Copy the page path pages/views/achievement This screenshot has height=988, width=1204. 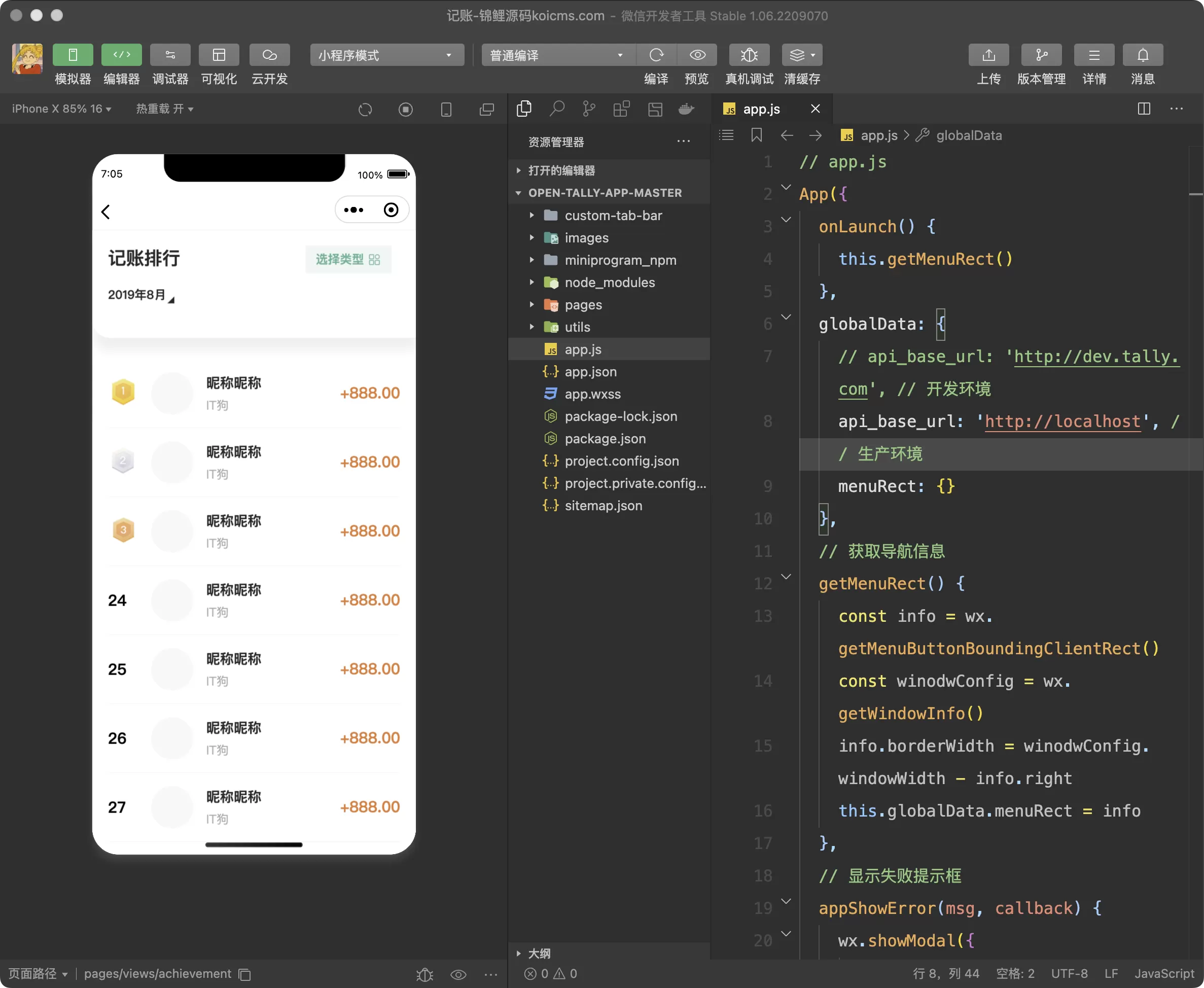245,974
